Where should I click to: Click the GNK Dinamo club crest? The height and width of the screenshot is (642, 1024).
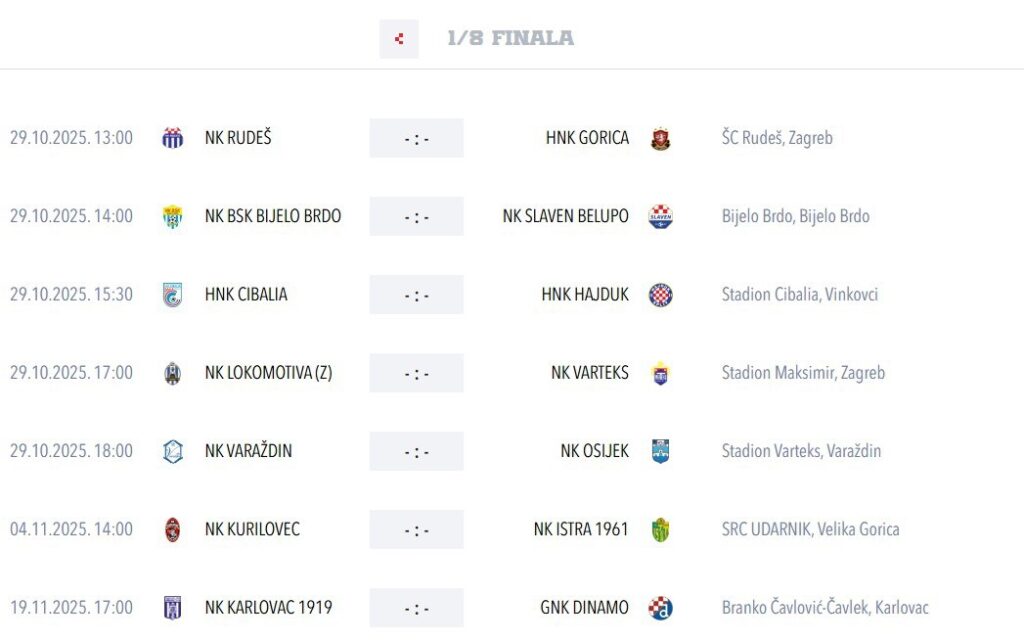tap(660, 608)
